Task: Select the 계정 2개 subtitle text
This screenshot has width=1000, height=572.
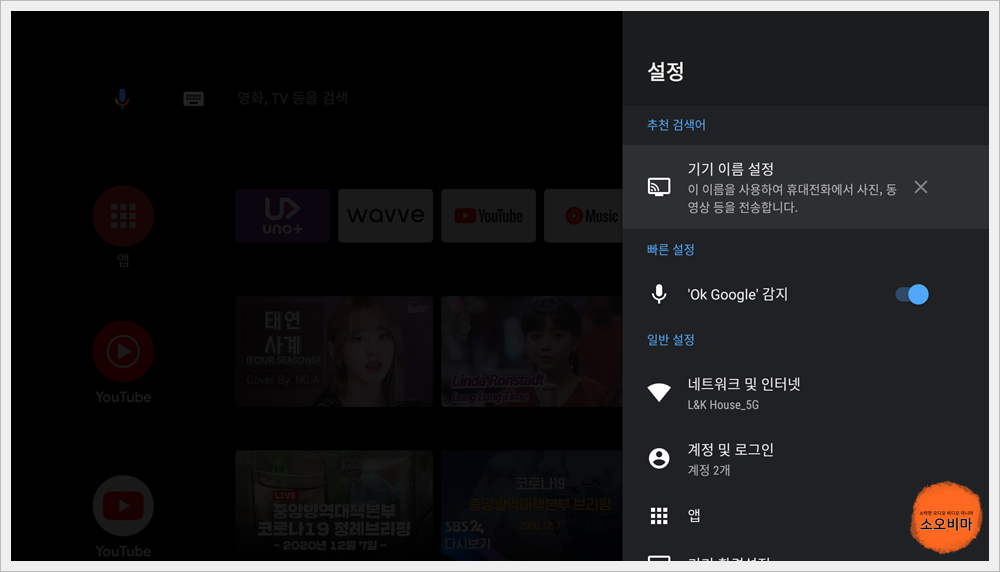Action: point(709,471)
